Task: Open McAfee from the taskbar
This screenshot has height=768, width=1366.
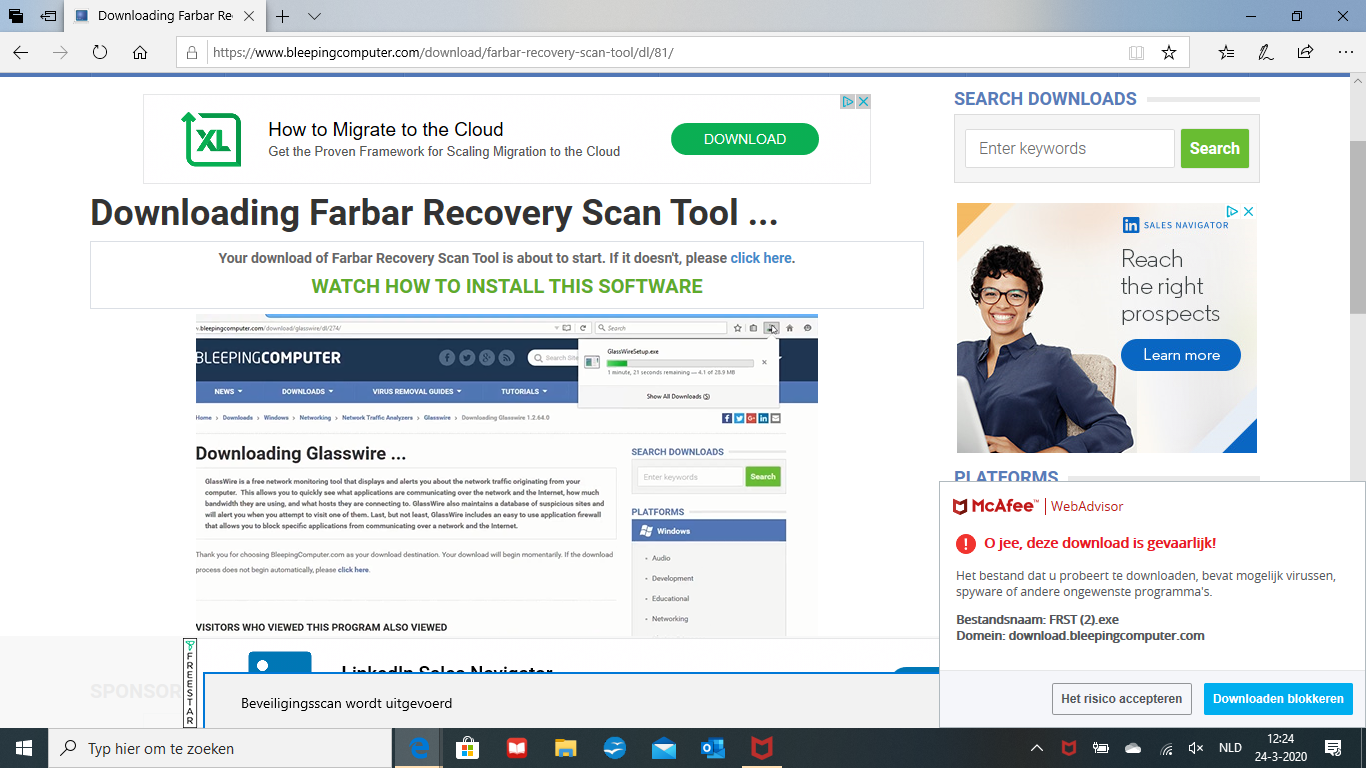Action: [x=761, y=748]
